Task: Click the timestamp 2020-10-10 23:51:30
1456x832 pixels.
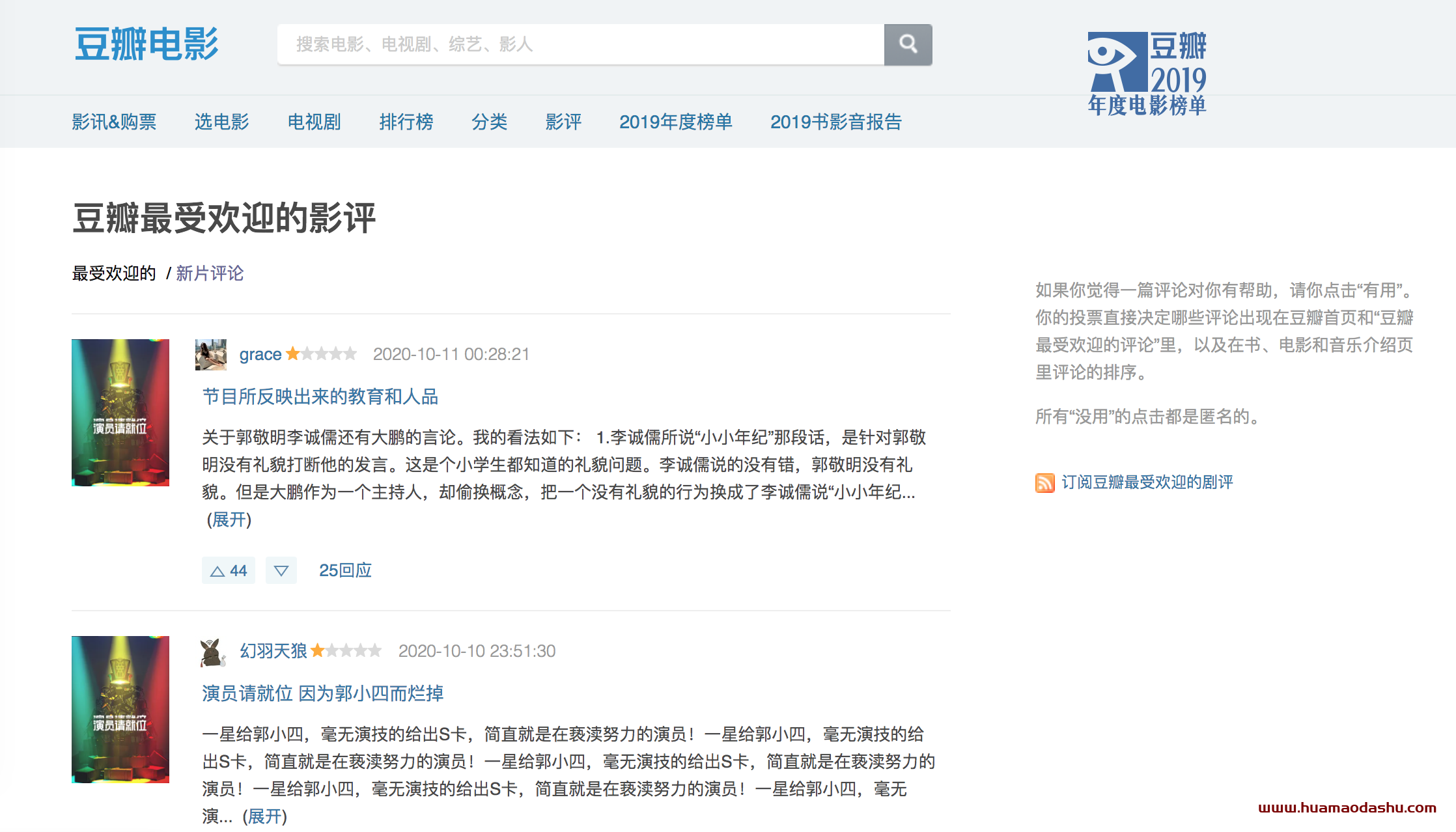Action: click(x=477, y=651)
